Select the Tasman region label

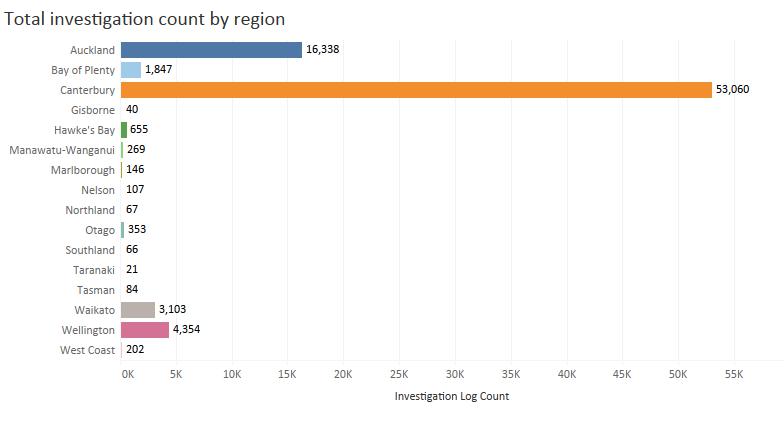[95, 290]
